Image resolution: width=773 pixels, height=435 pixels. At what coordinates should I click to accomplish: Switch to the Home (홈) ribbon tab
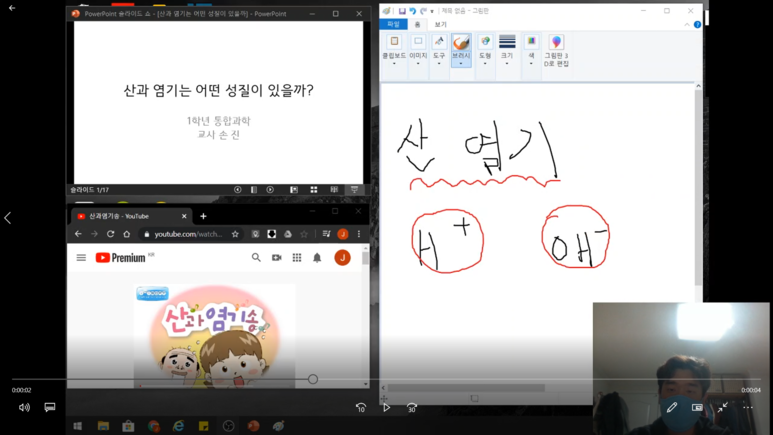click(x=418, y=24)
